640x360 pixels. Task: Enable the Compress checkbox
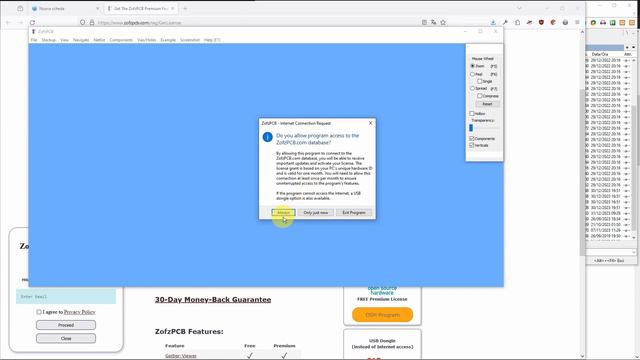(x=480, y=96)
